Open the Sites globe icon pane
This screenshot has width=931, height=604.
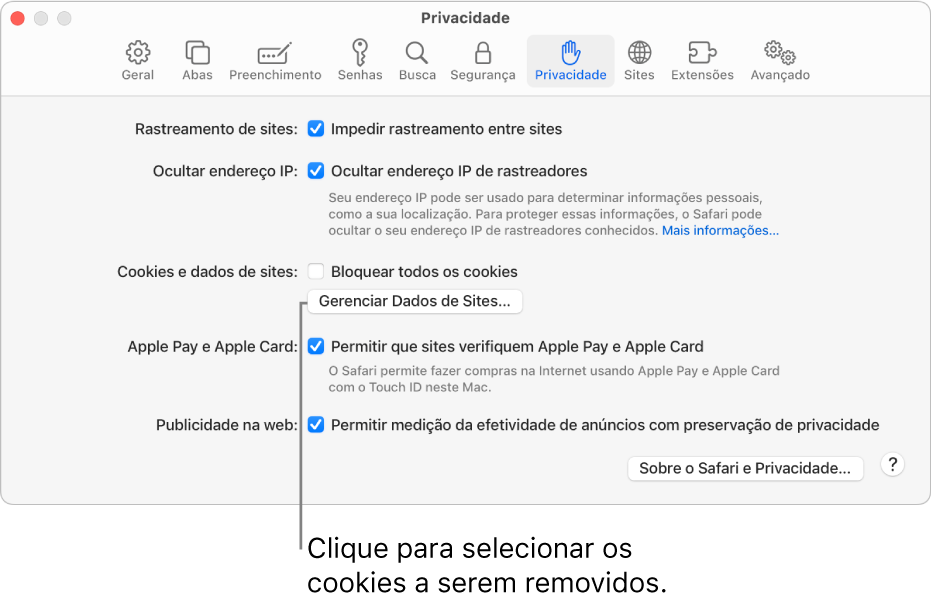[639, 61]
